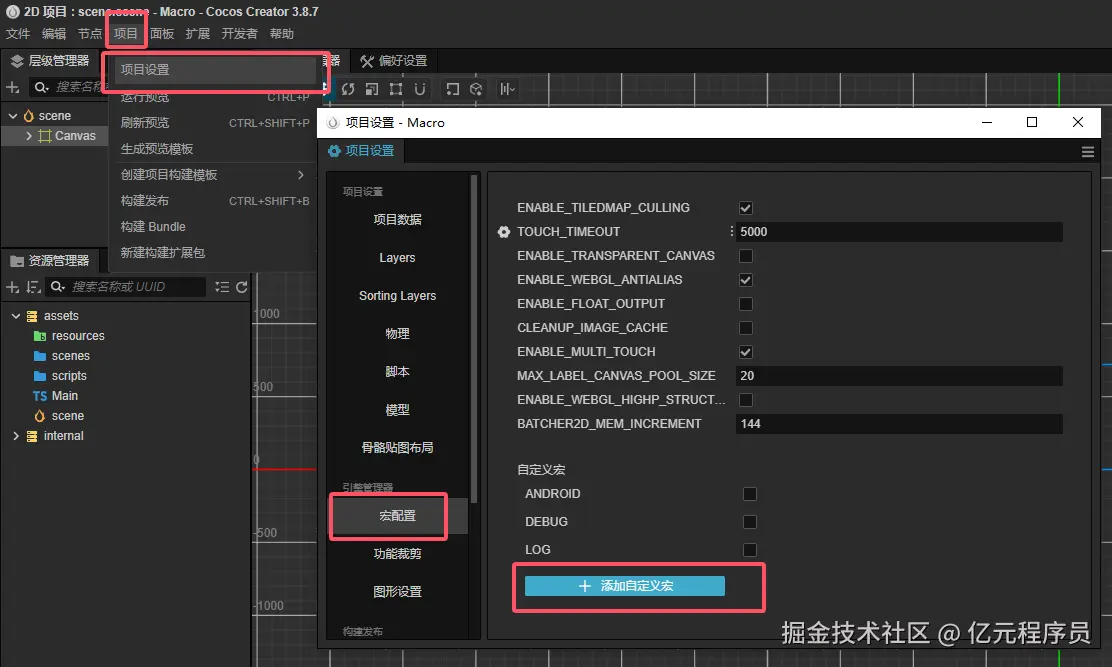Viewport: 1112px width, 667px height.
Task: Click the Canvas node icon
Action: [x=45, y=136]
